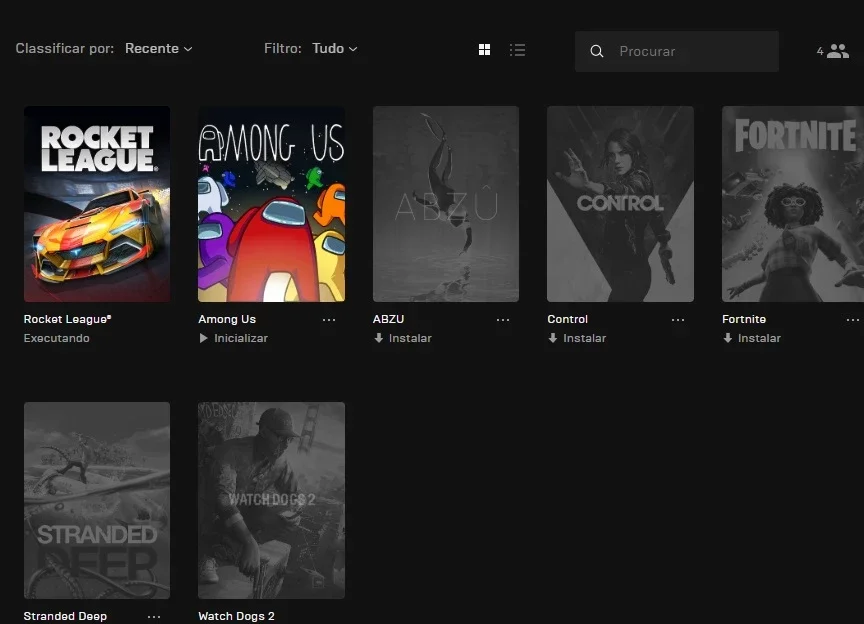Click the Rocket League title text
864x624 pixels.
(67, 319)
